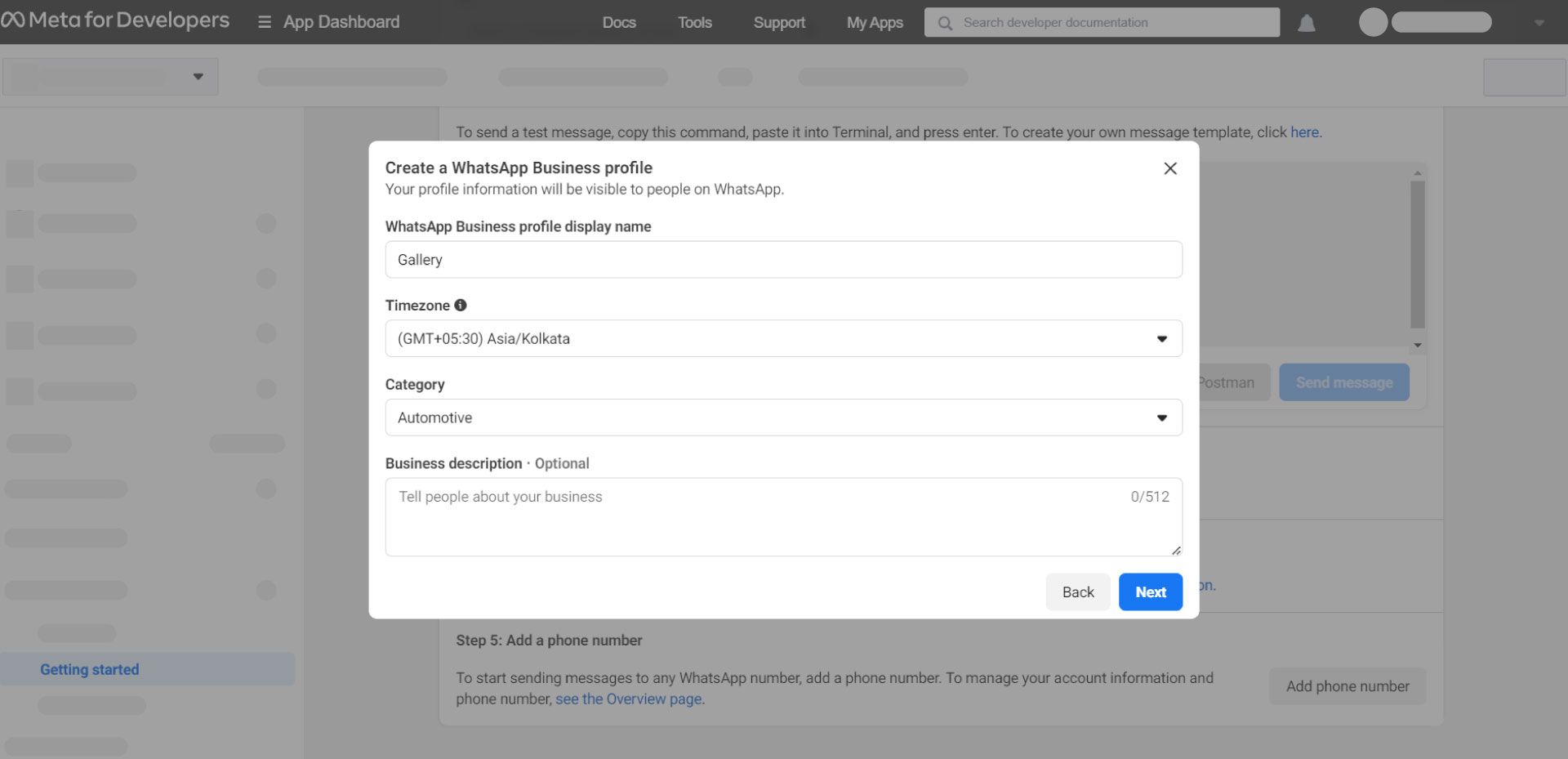Click the Gallery display name field

[783, 259]
